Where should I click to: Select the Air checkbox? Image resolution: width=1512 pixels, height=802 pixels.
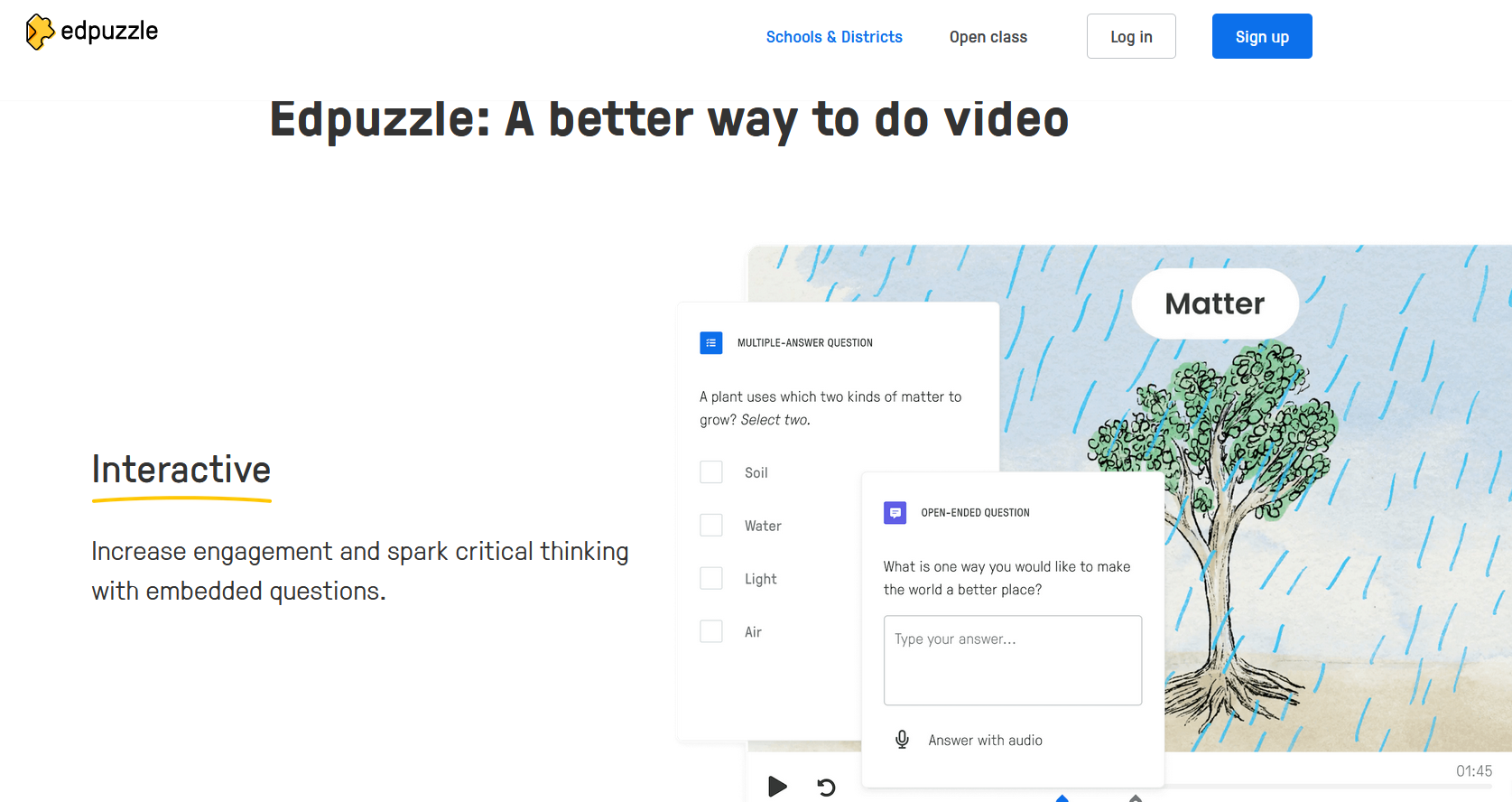711,631
